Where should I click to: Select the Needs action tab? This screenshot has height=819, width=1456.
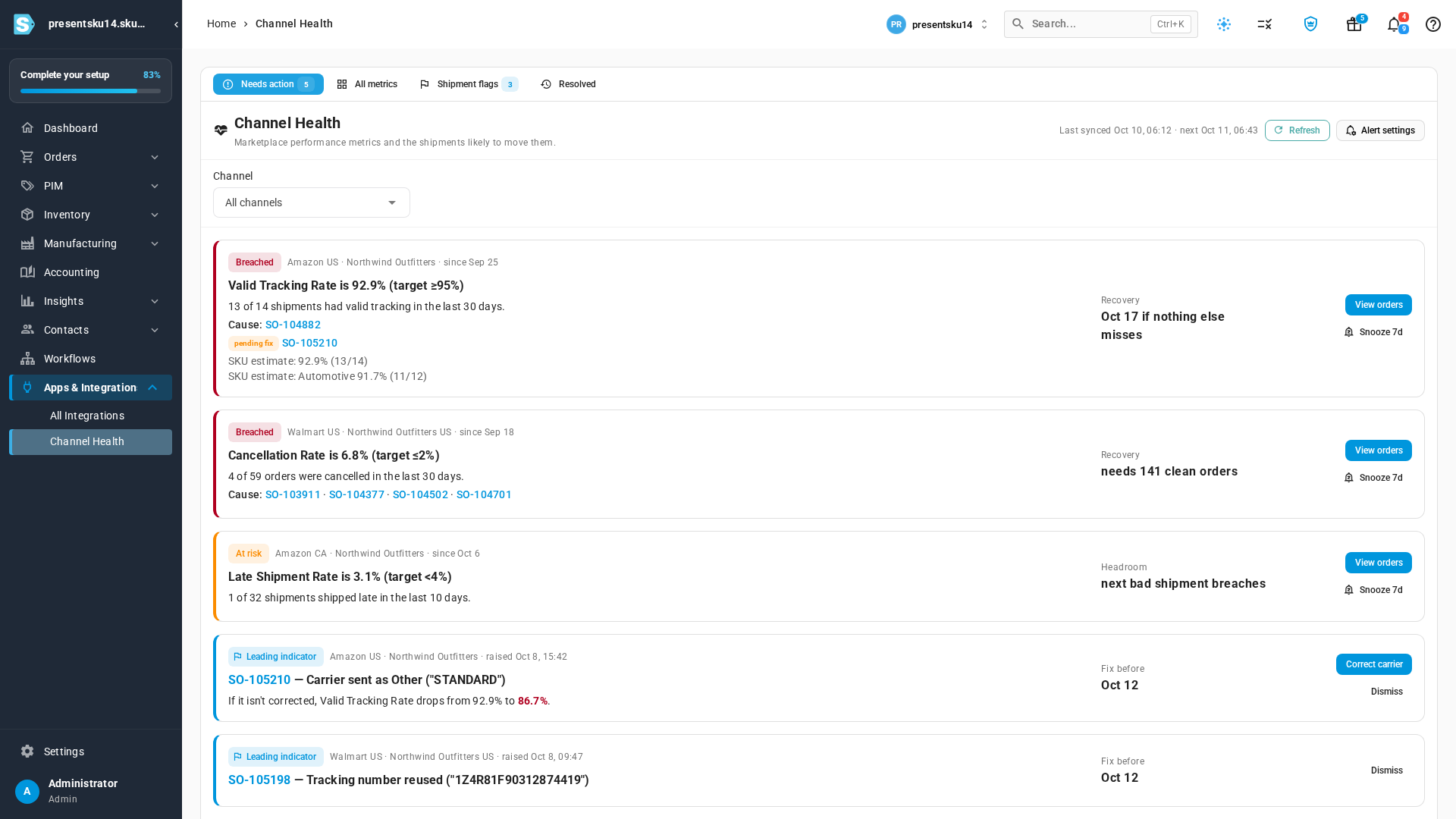(268, 84)
